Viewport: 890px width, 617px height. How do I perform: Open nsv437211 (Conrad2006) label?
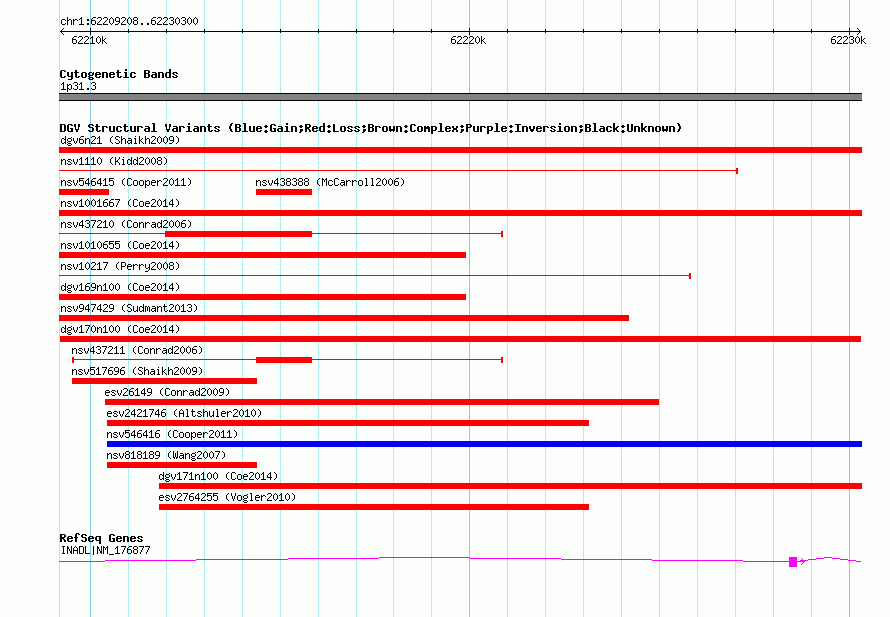click(137, 350)
